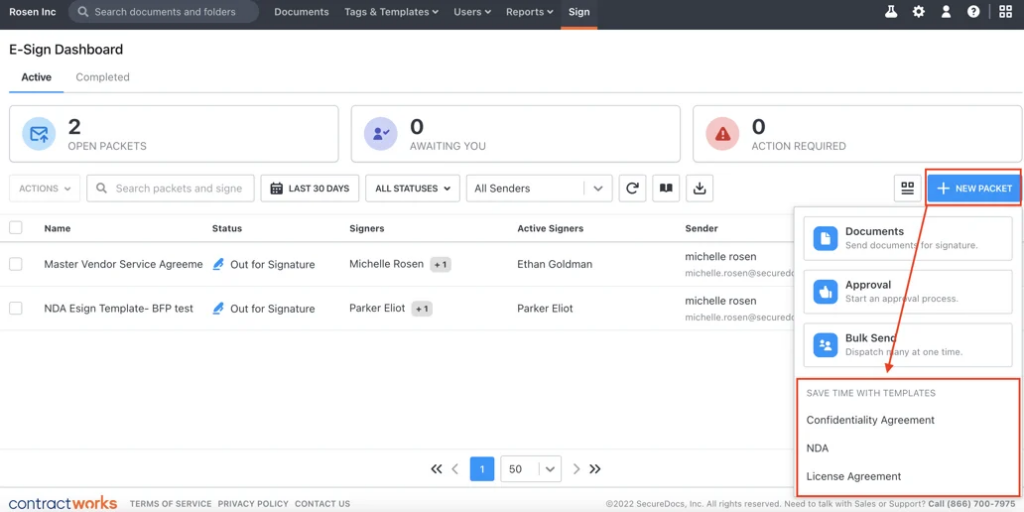
Task: Click the open book guide icon
Action: coord(665,188)
